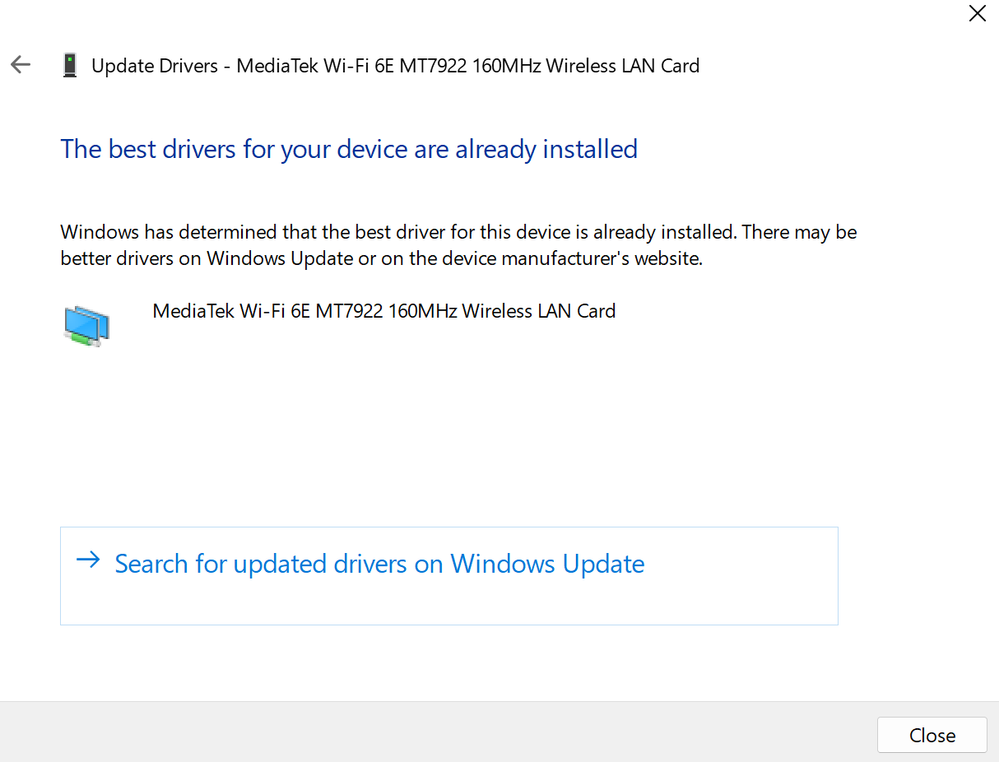Viewport: 999px width, 762px height.
Task: Click the device icon beside Update Drivers title
Action: pyautogui.click(x=70, y=66)
